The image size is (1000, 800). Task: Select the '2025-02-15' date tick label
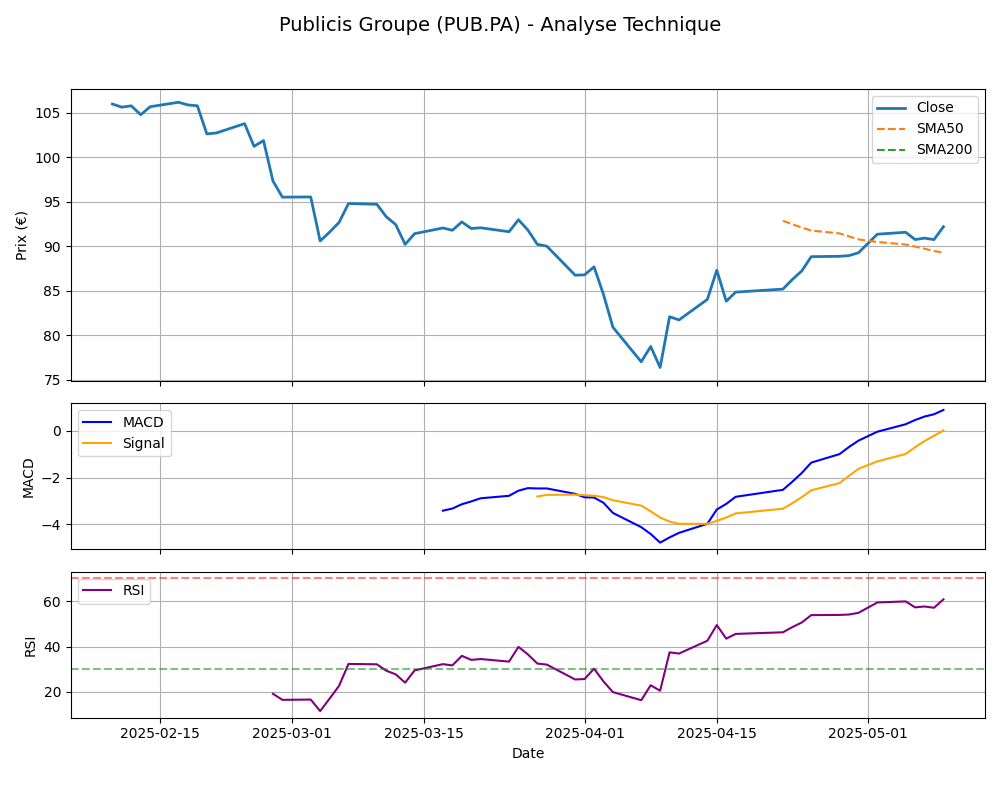tap(160, 734)
